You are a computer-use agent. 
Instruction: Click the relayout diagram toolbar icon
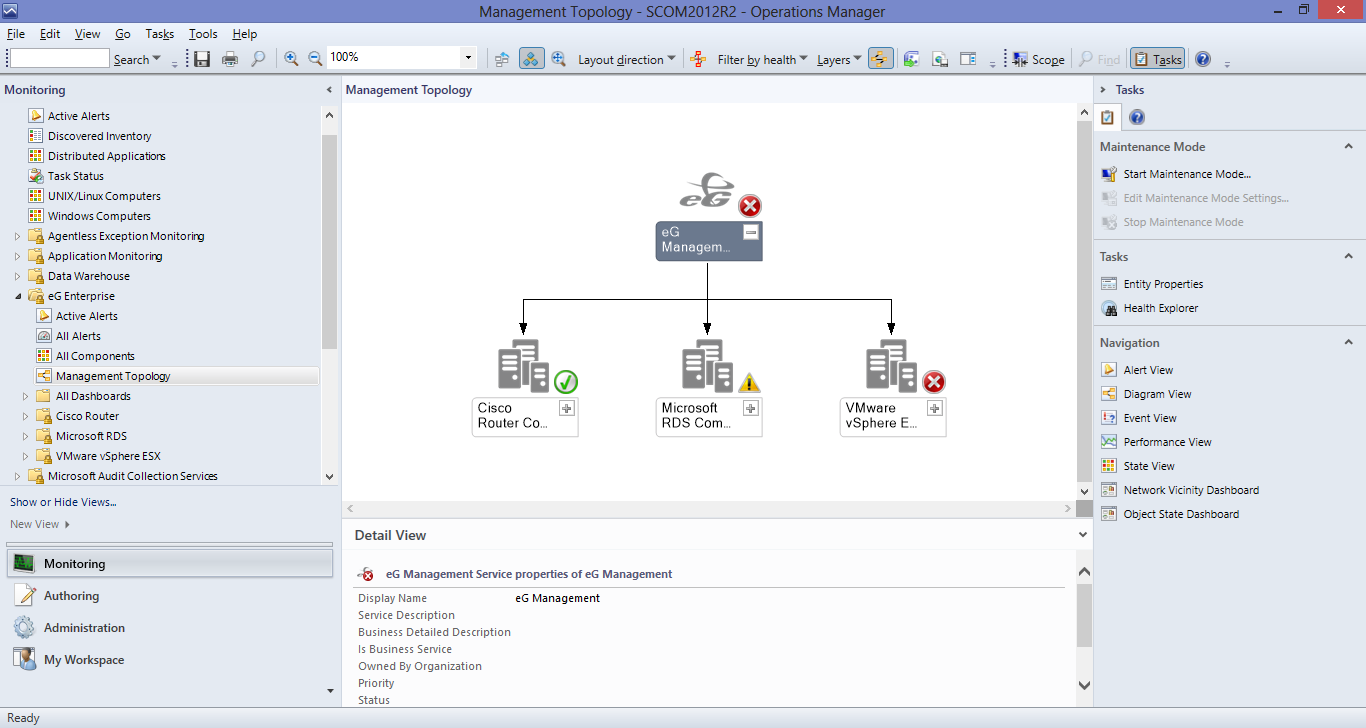(502, 59)
